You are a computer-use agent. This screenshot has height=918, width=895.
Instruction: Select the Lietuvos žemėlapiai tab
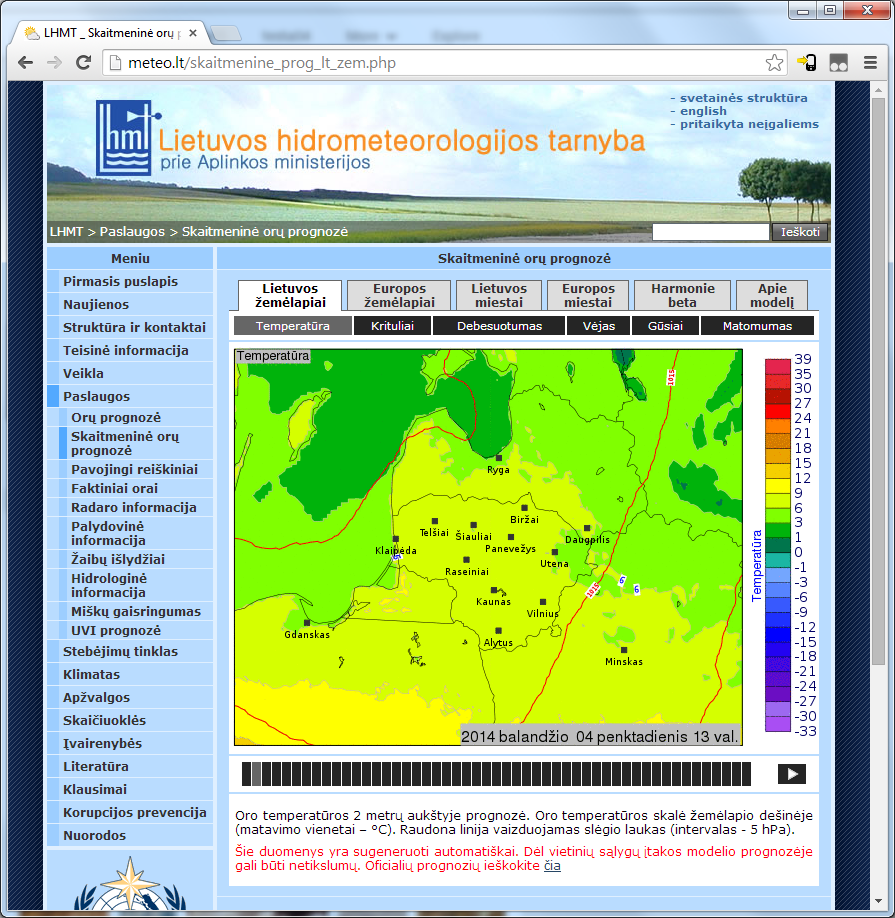(290, 295)
